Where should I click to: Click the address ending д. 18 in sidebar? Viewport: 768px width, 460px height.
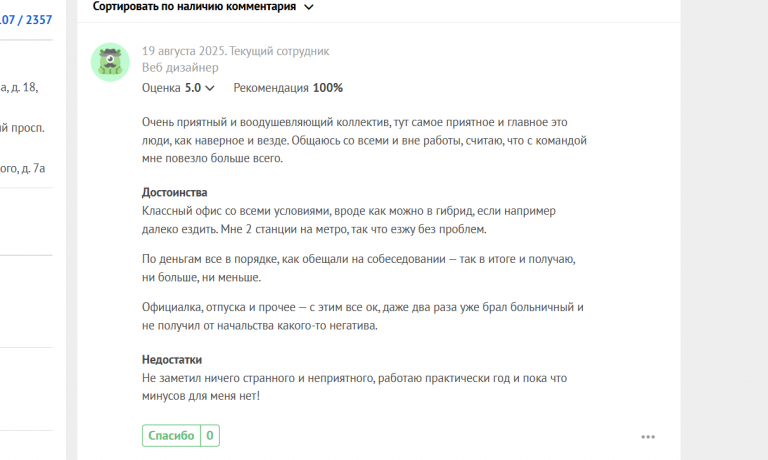coord(19,87)
